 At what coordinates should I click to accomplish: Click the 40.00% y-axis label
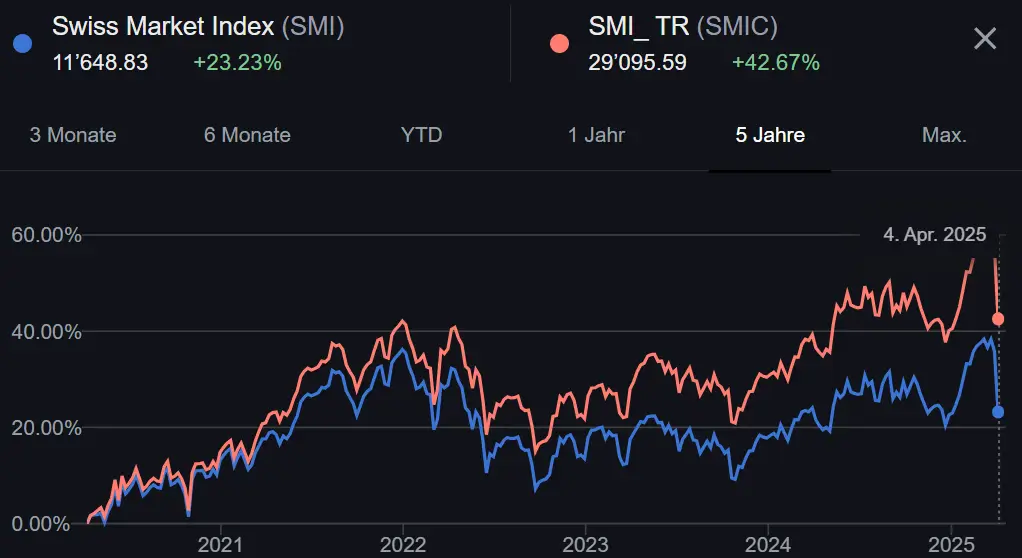[x=46, y=332]
